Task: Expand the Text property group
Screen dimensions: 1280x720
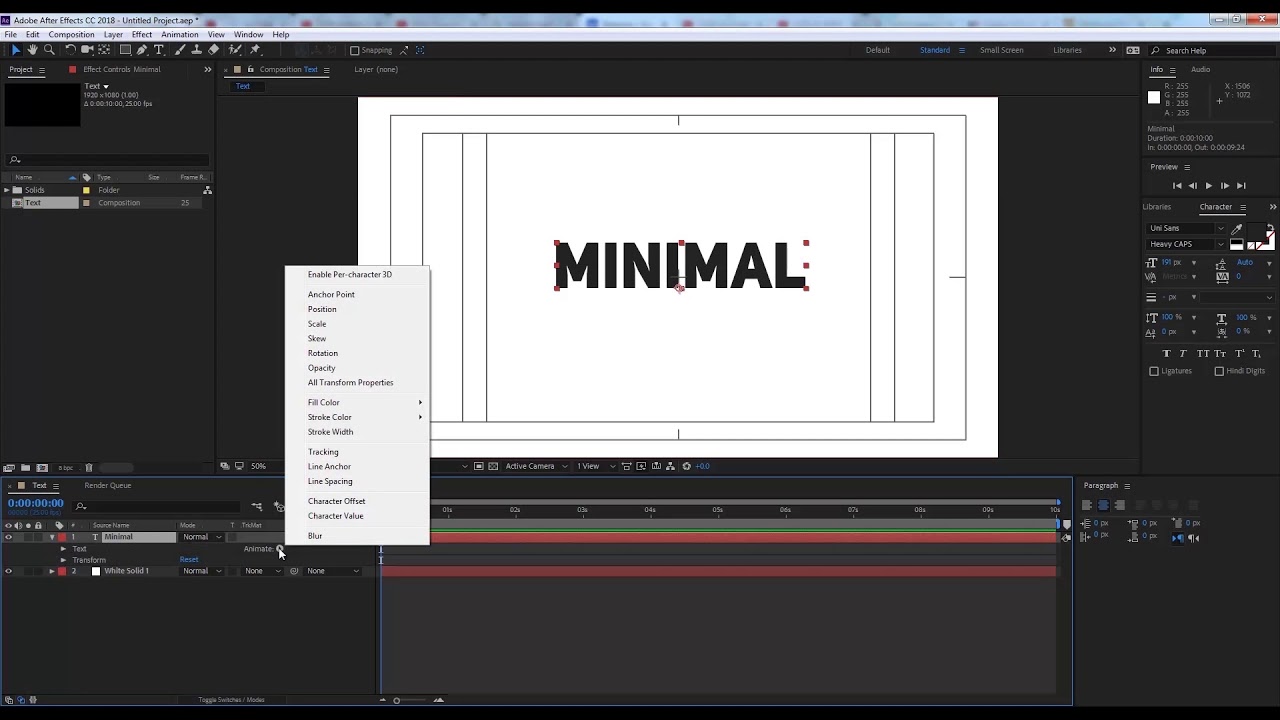Action: 63,549
